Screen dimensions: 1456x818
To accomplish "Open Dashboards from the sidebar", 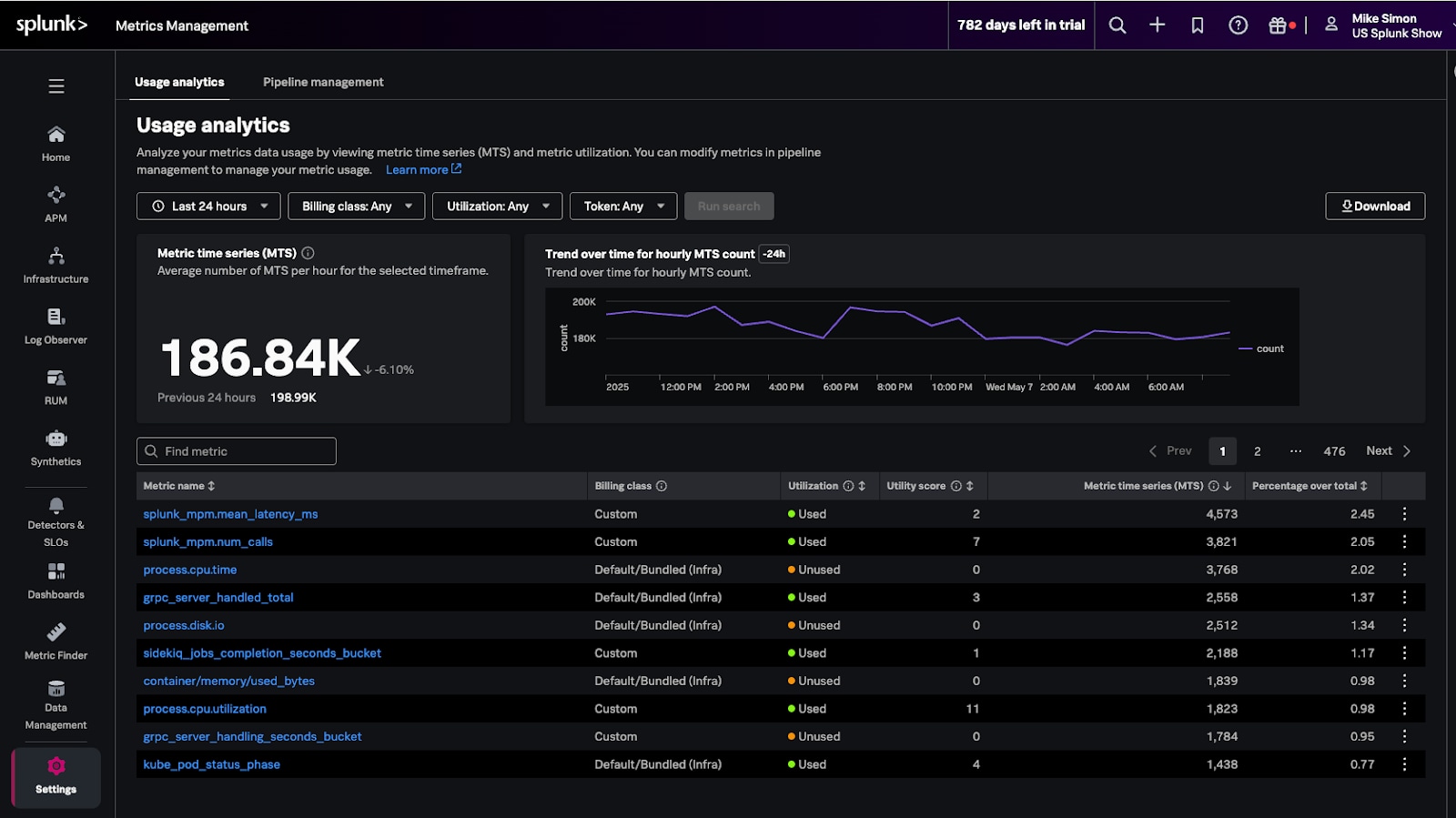I will pyautogui.click(x=56, y=581).
